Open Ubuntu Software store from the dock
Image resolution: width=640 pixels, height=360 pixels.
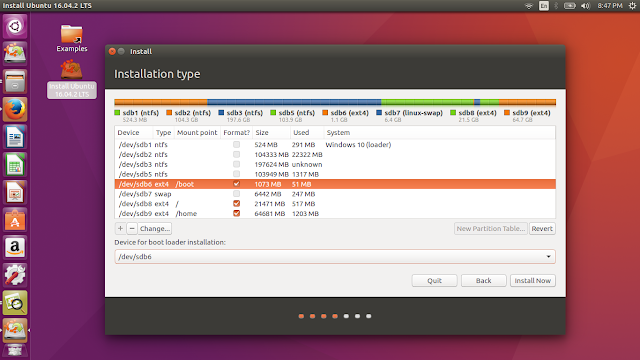click(15, 220)
